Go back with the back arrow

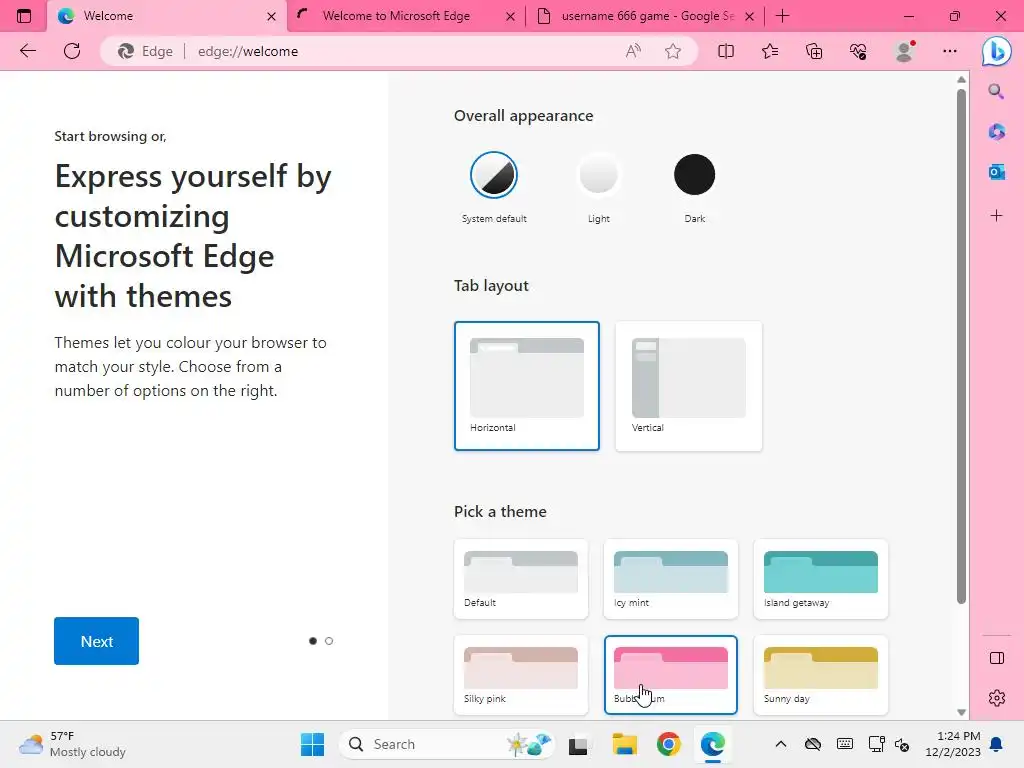pos(27,51)
